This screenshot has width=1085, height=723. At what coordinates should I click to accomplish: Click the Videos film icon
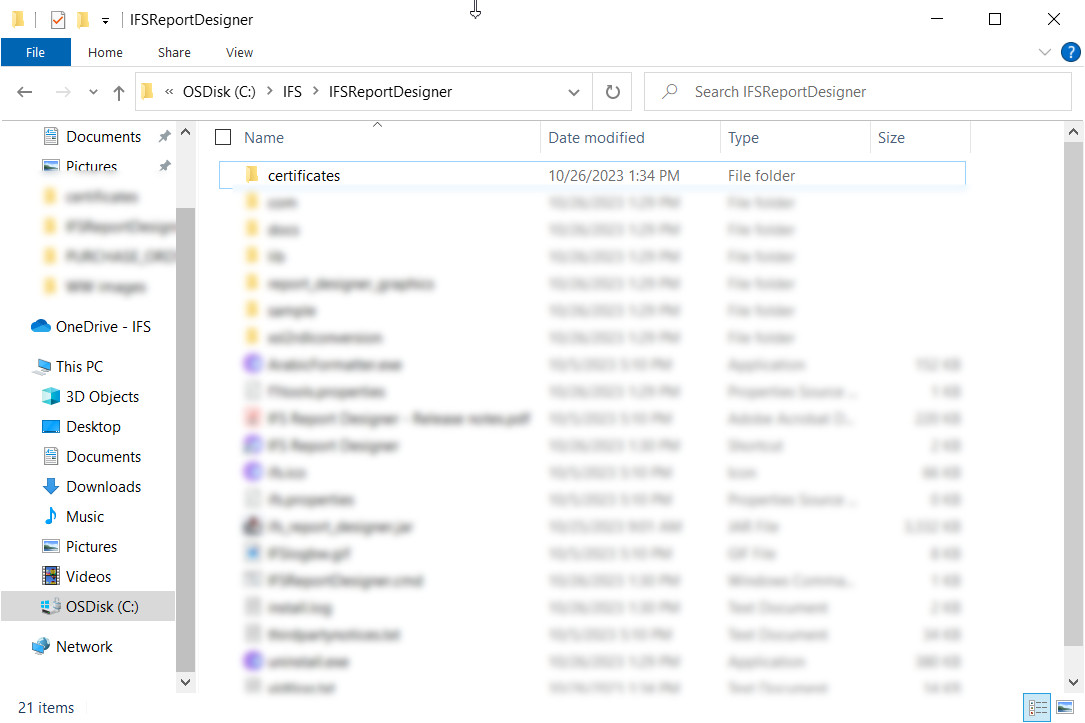point(51,576)
